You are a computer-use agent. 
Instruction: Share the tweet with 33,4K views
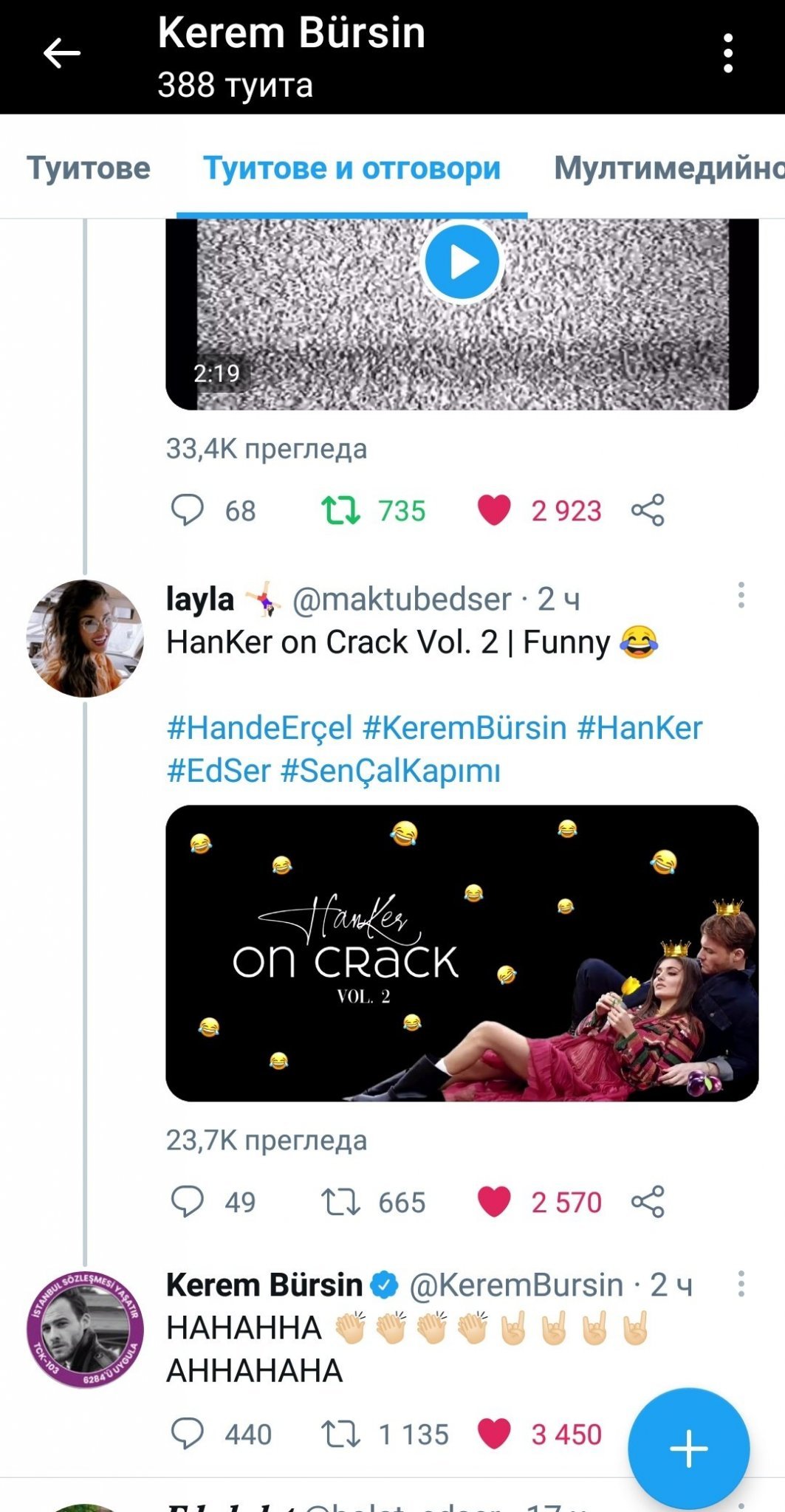[x=648, y=510]
